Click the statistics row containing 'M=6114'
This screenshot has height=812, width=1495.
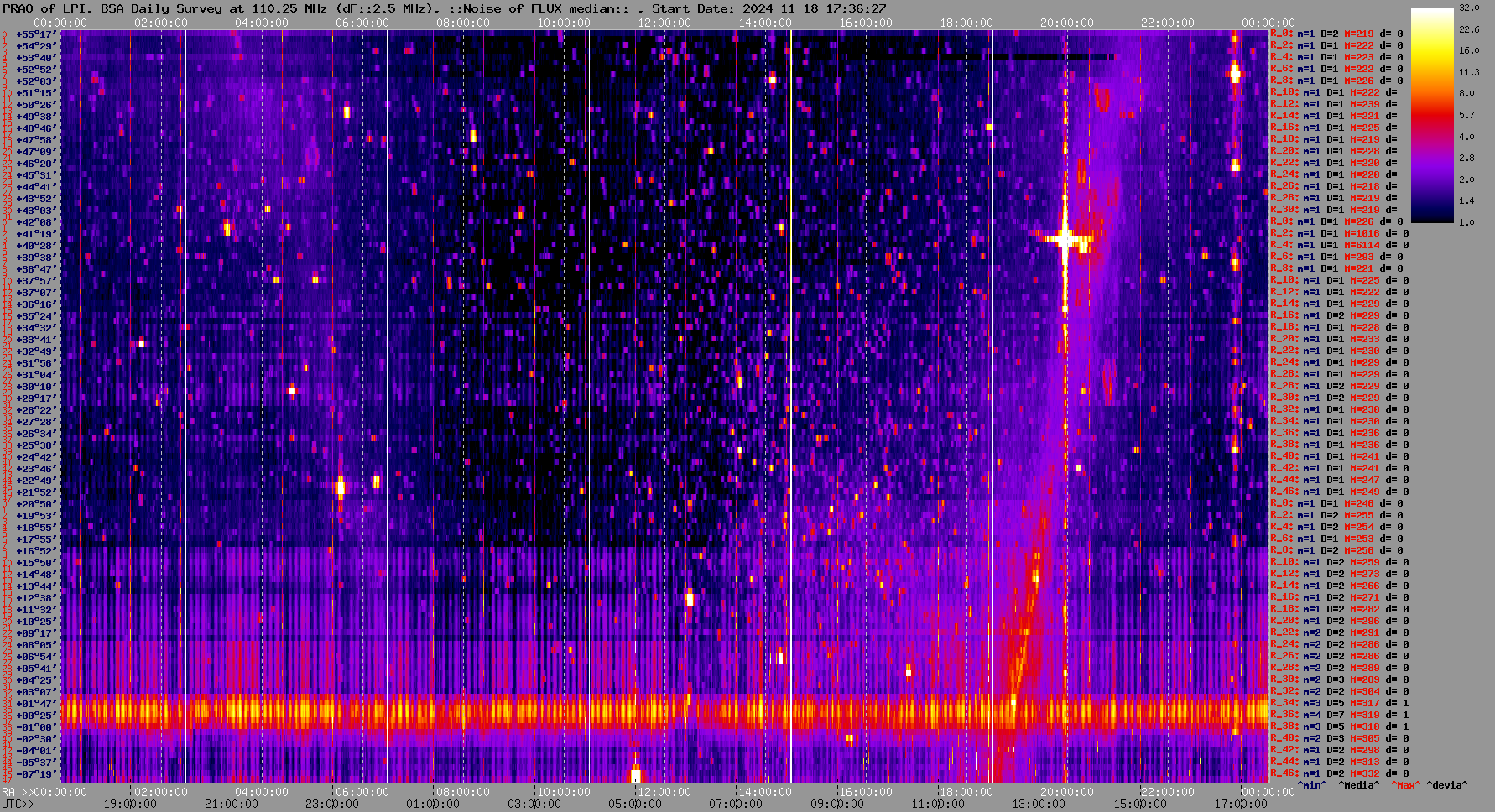[1340, 245]
